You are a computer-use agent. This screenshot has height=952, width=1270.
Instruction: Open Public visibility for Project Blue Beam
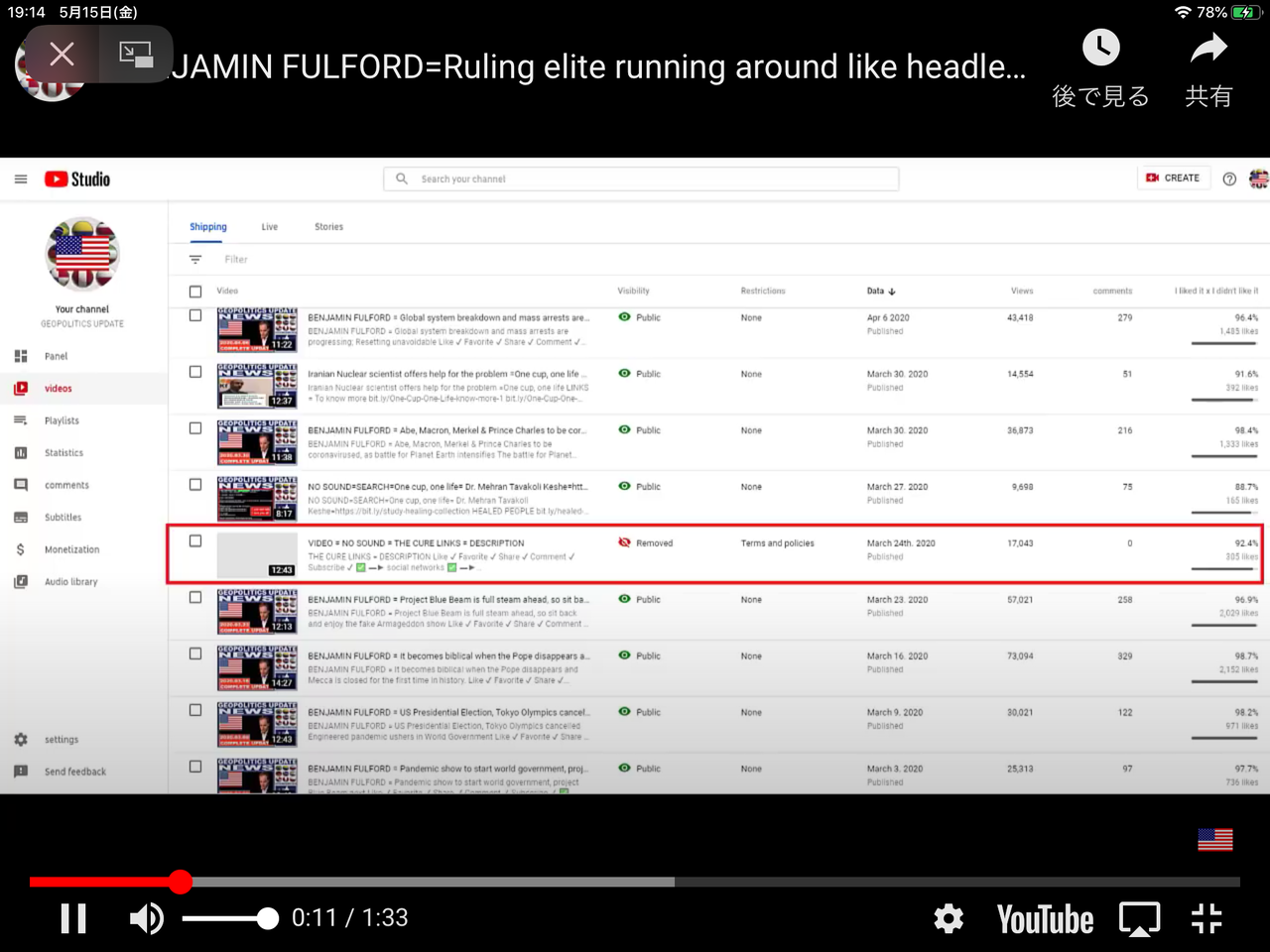click(x=639, y=600)
